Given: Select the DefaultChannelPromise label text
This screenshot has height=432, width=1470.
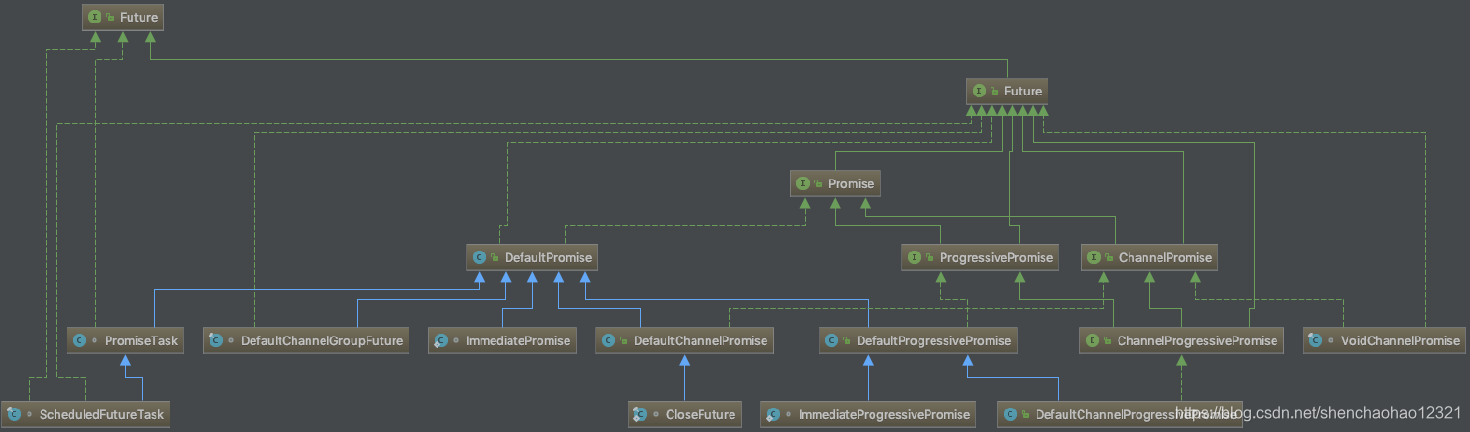Looking at the screenshot, I should click(x=700, y=340).
